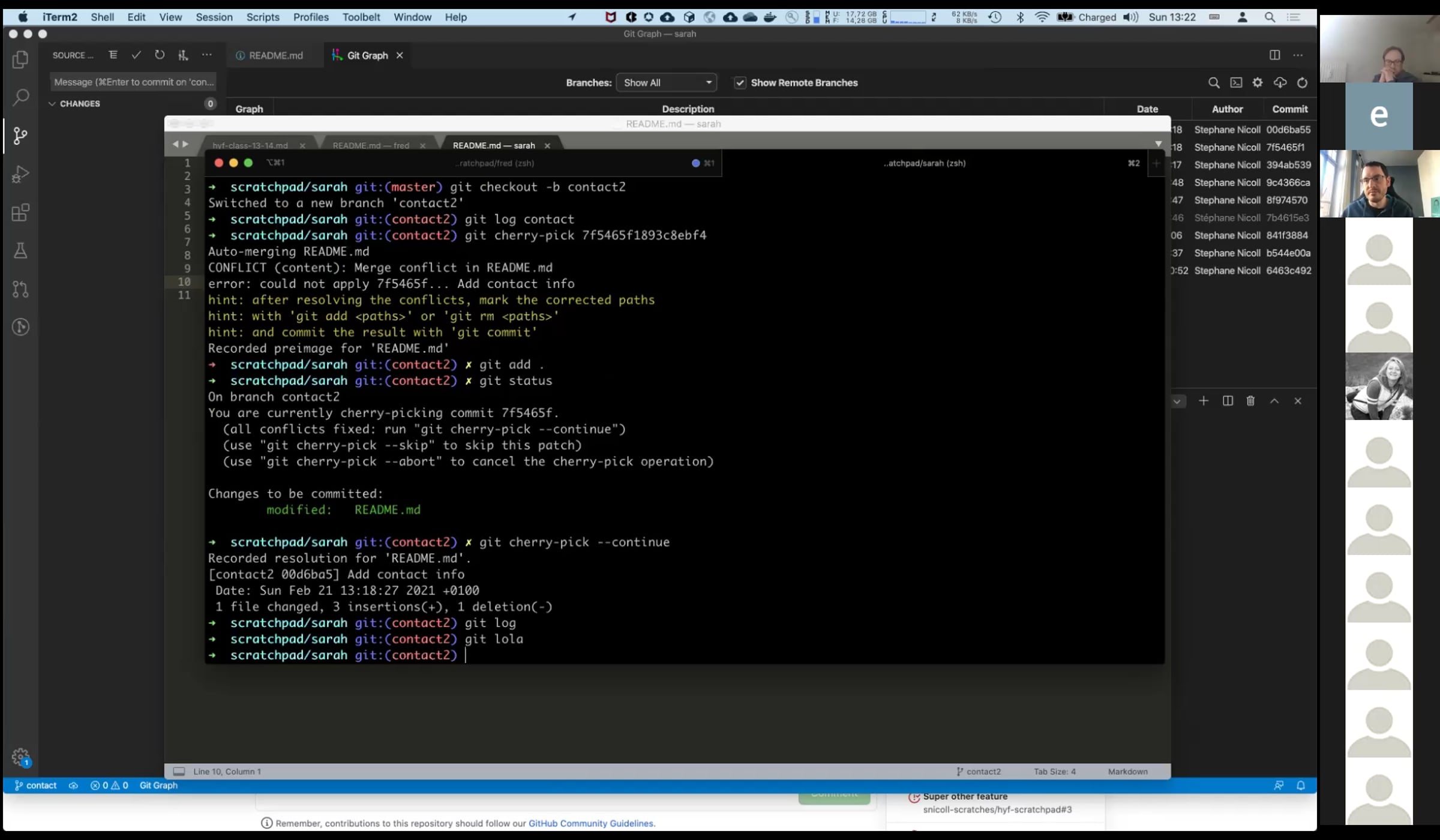Open editor more actions ellipsis at top right

(1298, 55)
